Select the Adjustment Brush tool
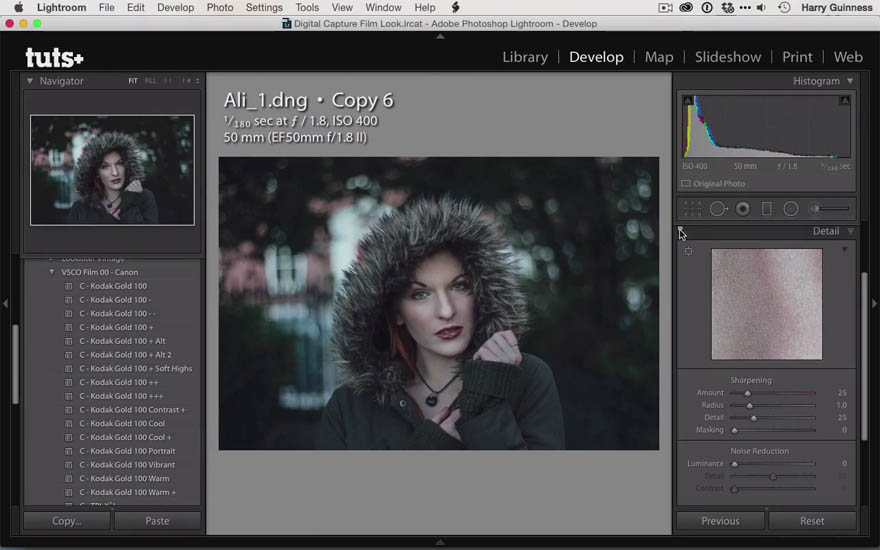 (x=829, y=209)
